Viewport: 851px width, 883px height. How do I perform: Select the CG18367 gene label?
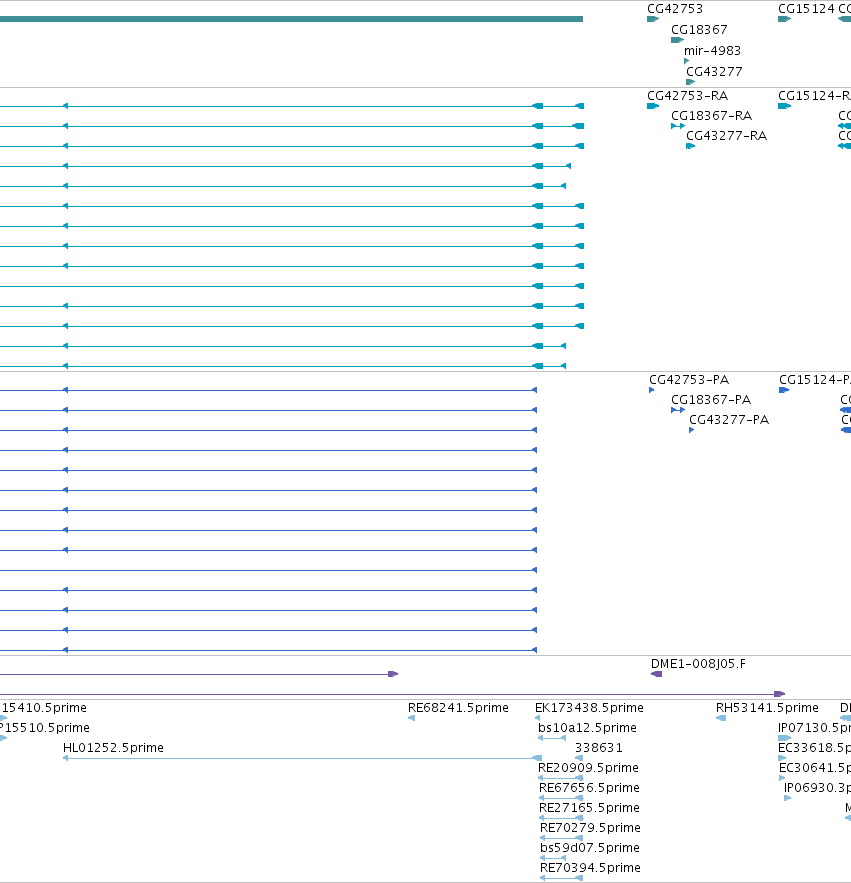coord(699,30)
